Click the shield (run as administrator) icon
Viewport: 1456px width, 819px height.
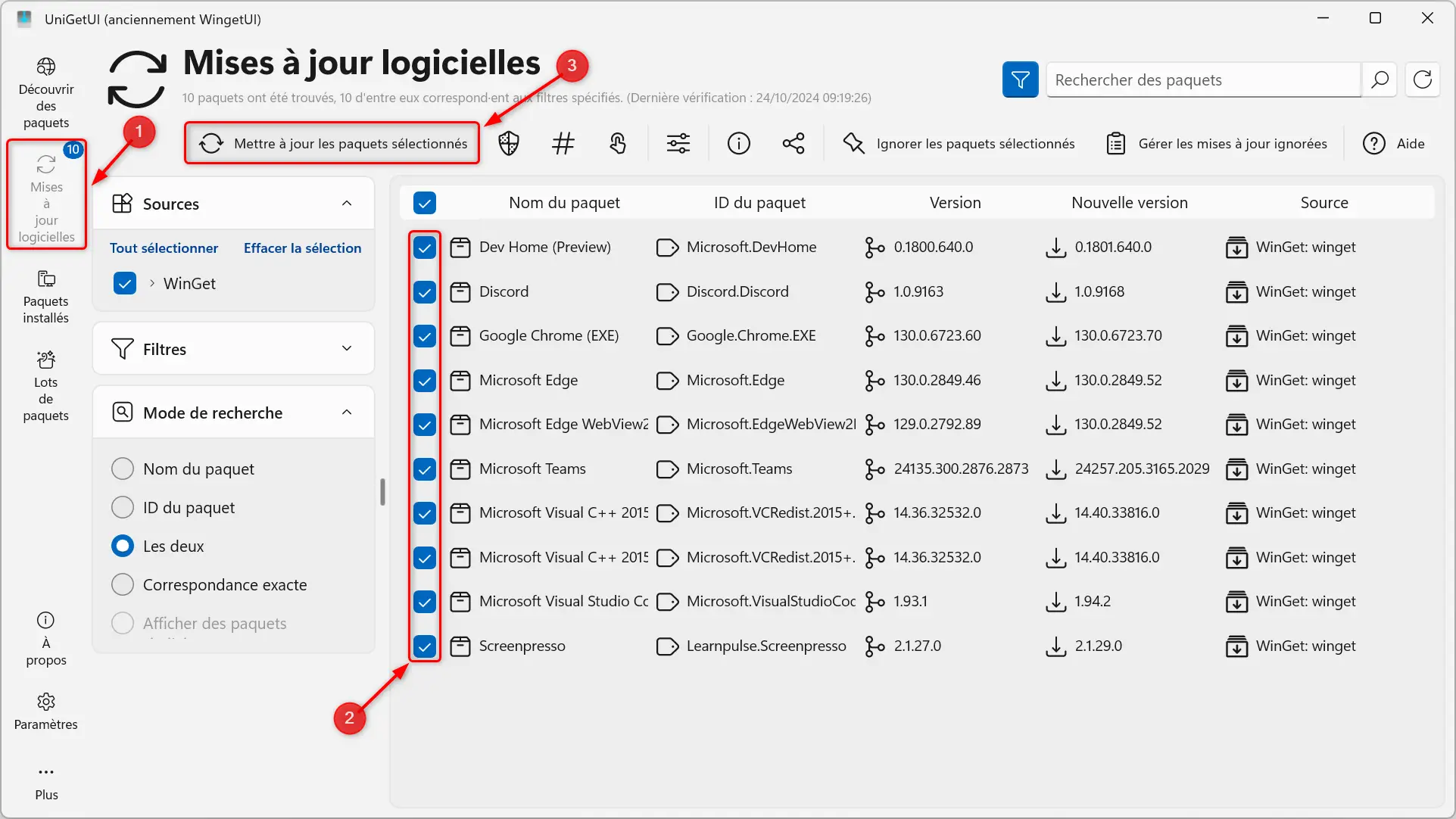click(x=509, y=143)
